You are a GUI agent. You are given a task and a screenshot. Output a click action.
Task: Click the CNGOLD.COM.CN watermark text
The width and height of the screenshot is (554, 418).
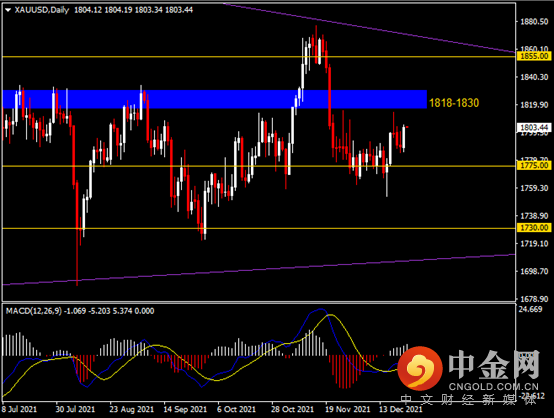tap(493, 387)
